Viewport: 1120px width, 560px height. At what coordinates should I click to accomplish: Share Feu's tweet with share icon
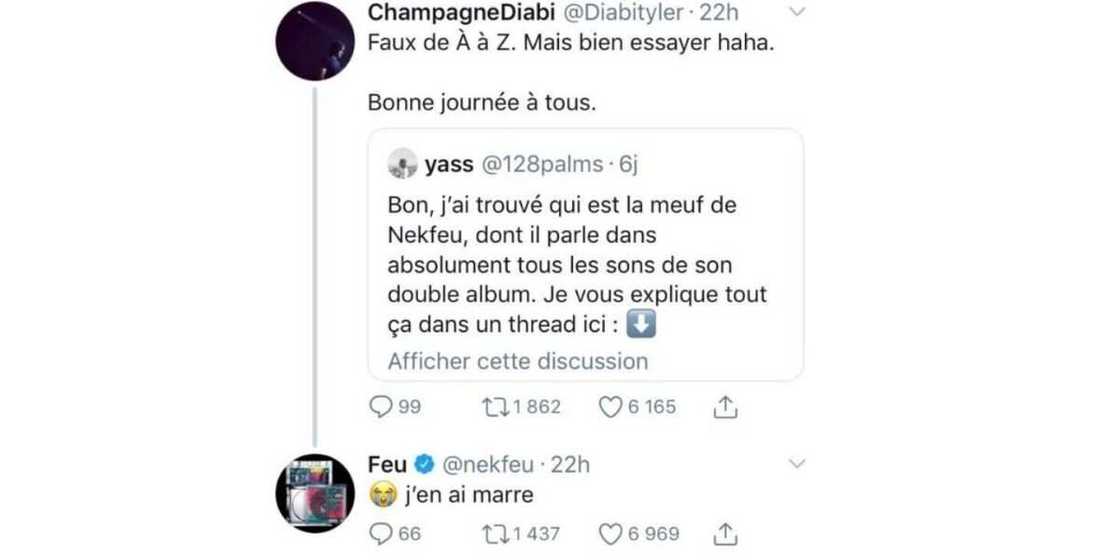coord(727,535)
